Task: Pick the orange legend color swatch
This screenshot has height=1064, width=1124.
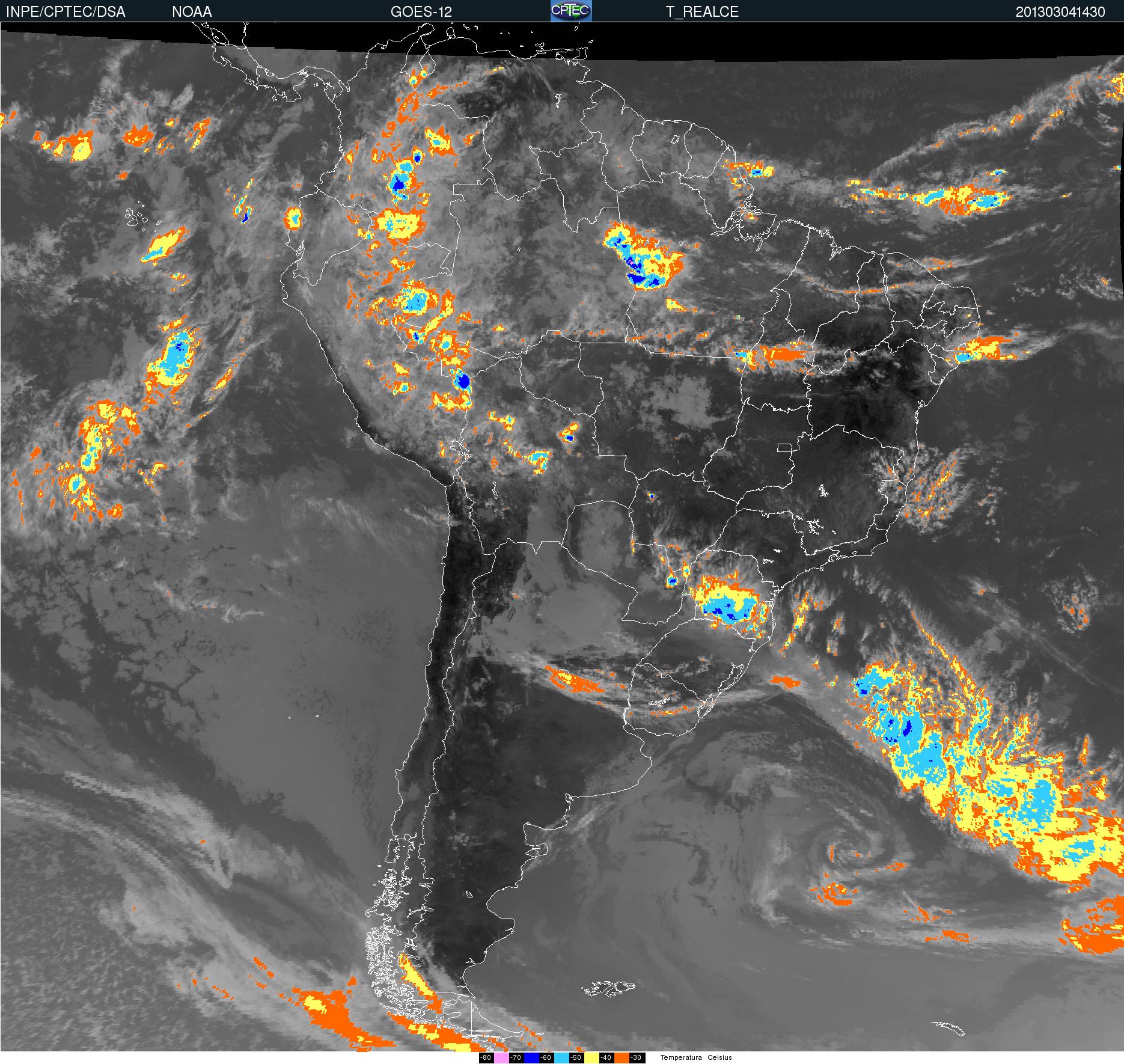Action: [x=622, y=1058]
